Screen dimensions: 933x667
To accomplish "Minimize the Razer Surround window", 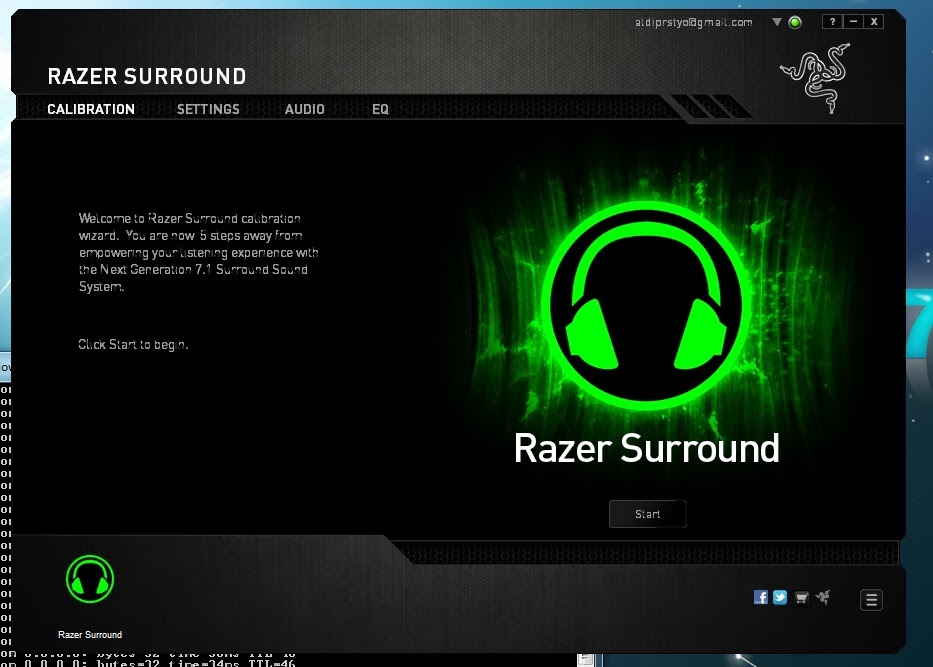I will (853, 22).
